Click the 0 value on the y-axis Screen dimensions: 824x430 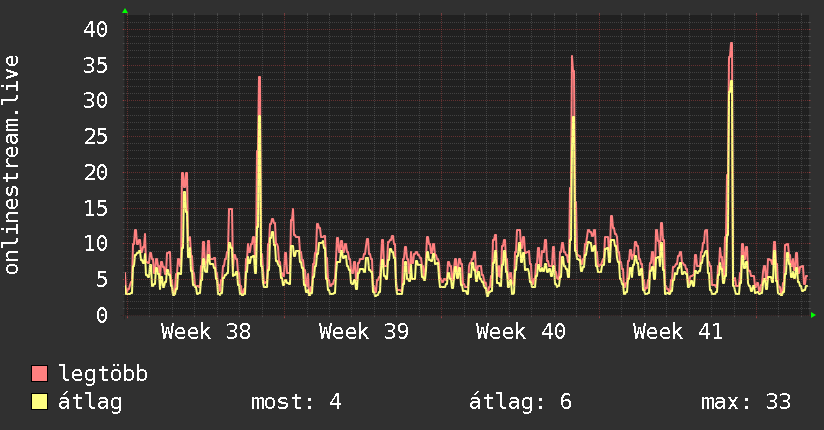point(102,315)
